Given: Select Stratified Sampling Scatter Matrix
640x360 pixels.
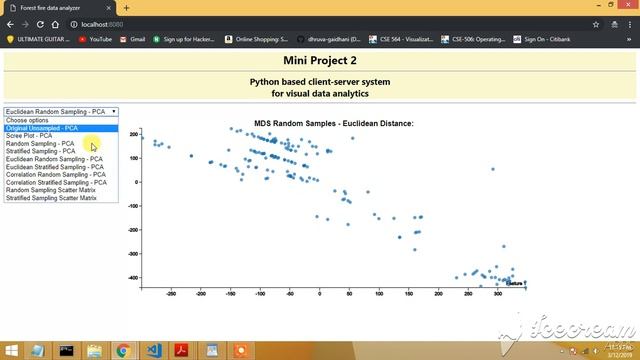Looking at the screenshot, I should point(61,198).
